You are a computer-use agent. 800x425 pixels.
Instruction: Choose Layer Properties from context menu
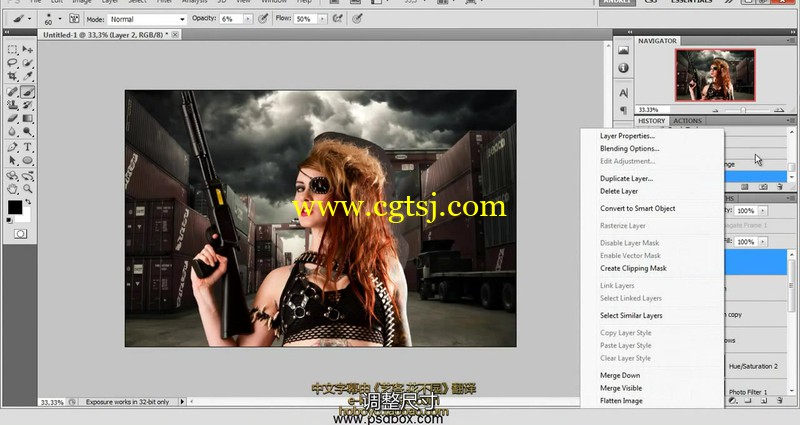tap(627, 136)
